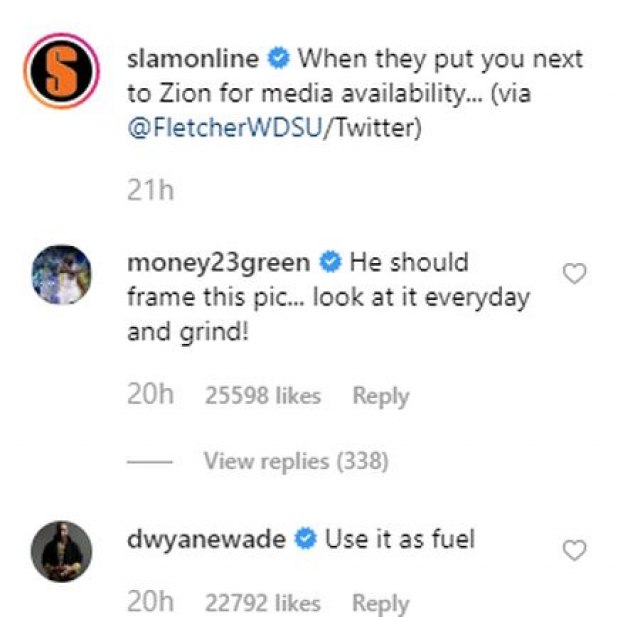This screenshot has height=617, width=640.
Task: Reply to dwyanewade's comment
Action: point(381,604)
